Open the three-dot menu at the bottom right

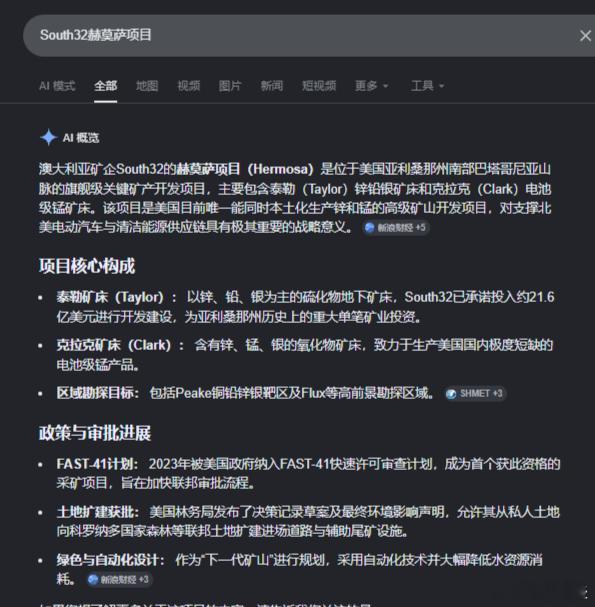[x=588, y=593]
